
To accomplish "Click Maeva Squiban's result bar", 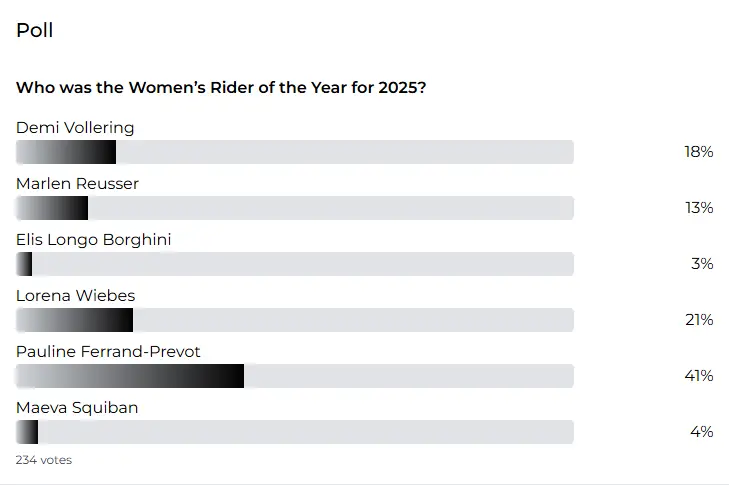I will tap(295, 432).
